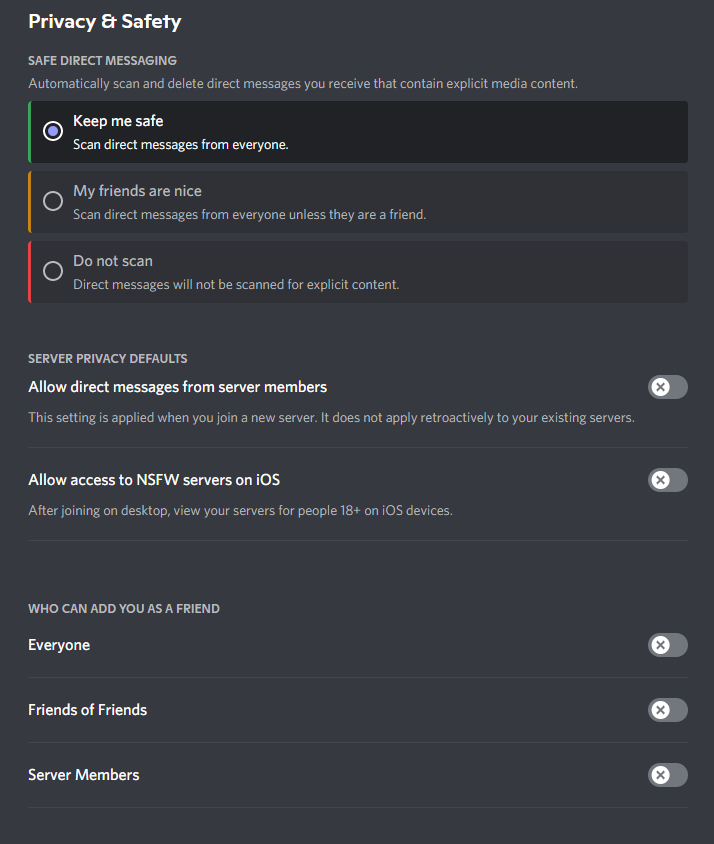Screen dimensions: 714x844
Task: Click the "Privacy & Safety" page title
Action: tap(104, 21)
